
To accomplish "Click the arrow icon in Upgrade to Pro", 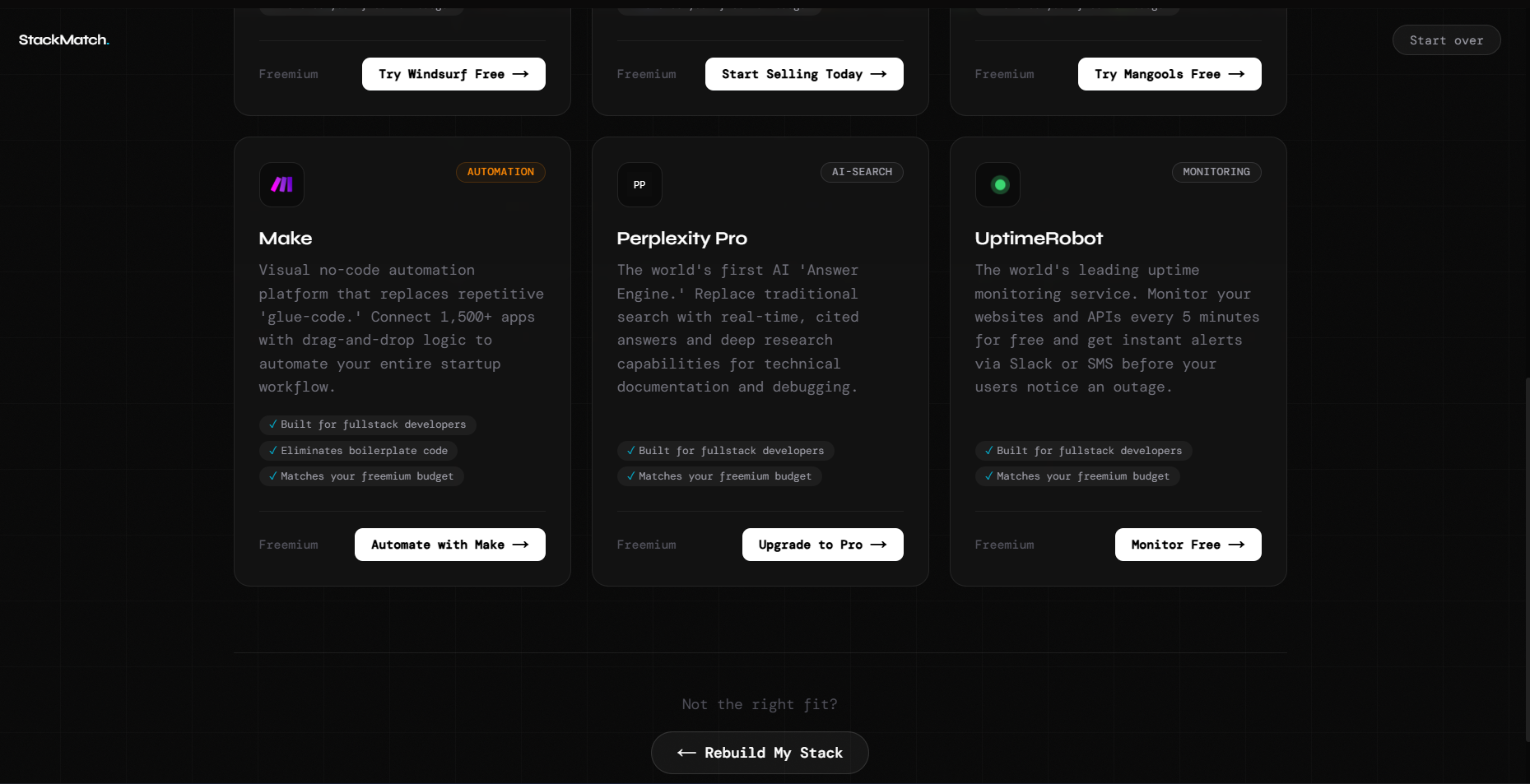I will (878, 544).
